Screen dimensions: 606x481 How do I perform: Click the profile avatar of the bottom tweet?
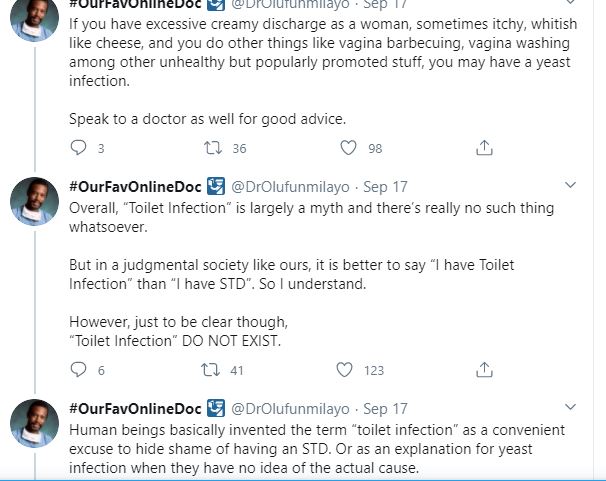35,423
